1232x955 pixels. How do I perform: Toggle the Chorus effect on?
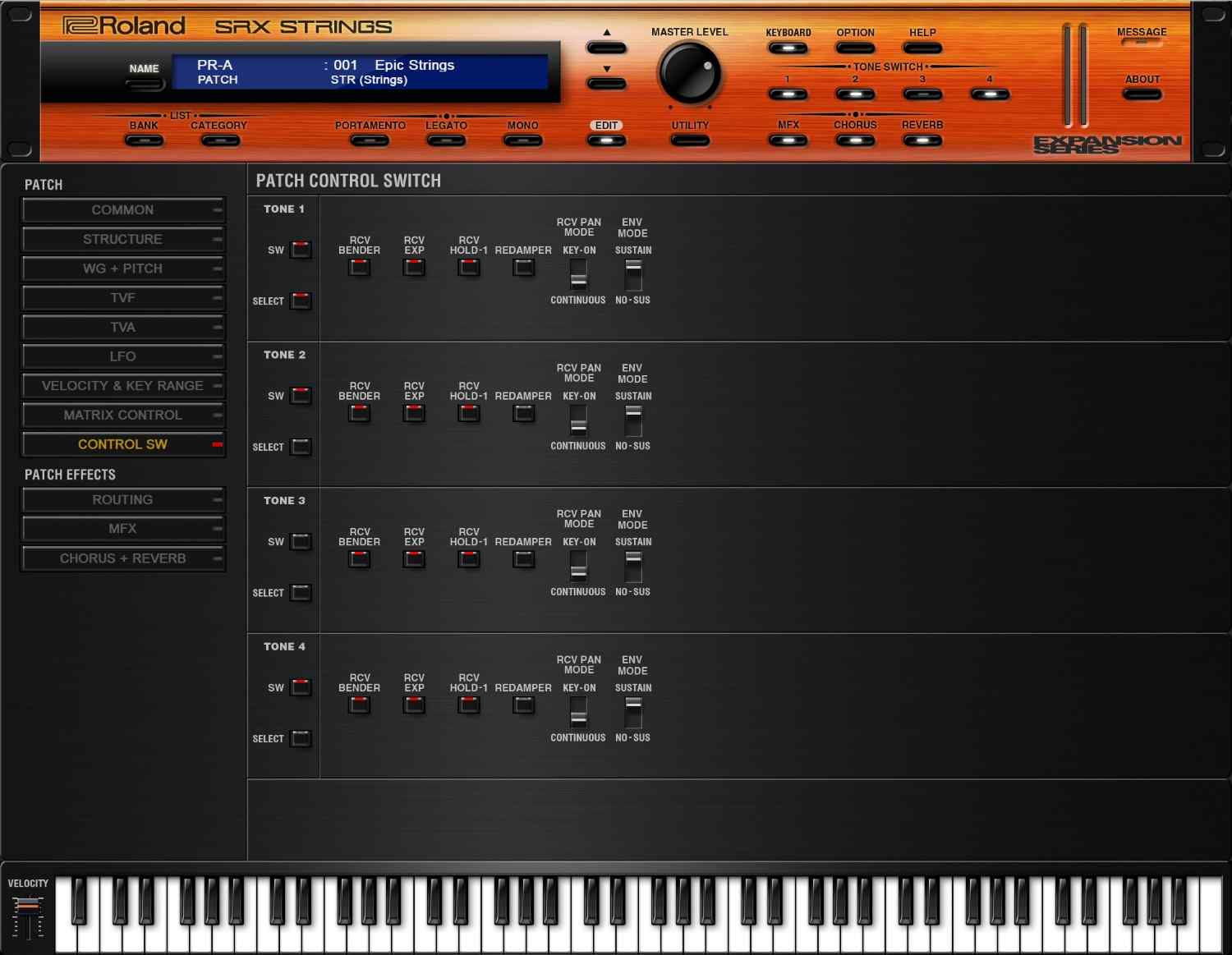[x=855, y=140]
